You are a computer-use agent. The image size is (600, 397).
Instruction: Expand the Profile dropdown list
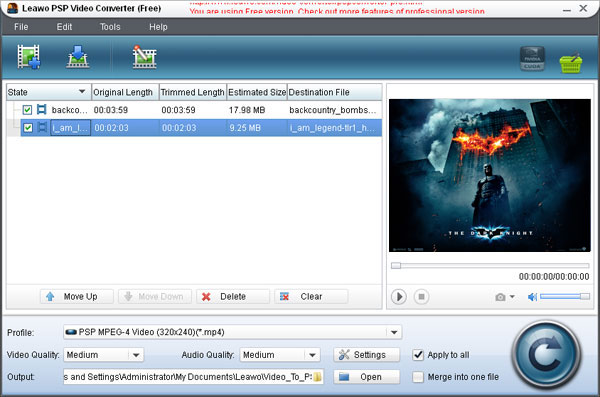click(394, 332)
